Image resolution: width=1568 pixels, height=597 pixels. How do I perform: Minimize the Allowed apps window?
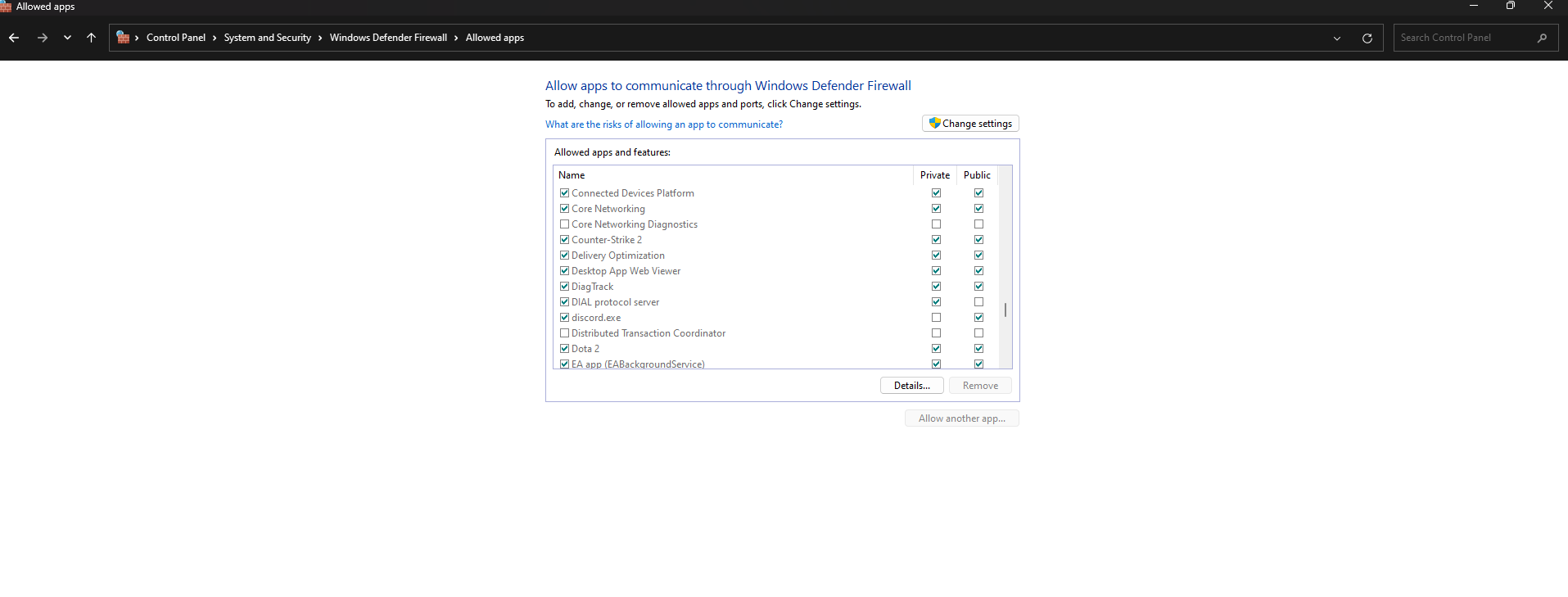tap(1474, 6)
